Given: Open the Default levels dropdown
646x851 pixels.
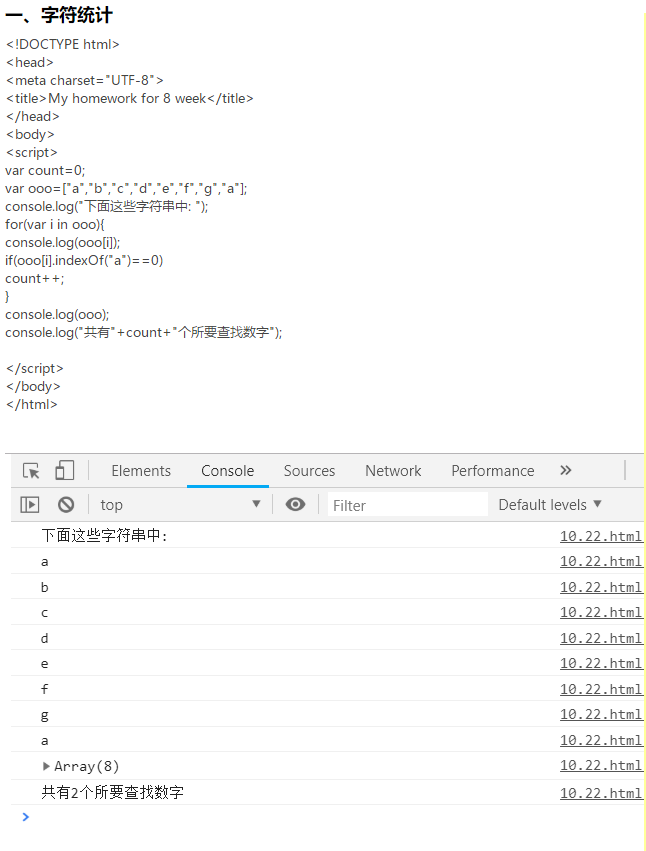Looking at the screenshot, I should point(550,505).
